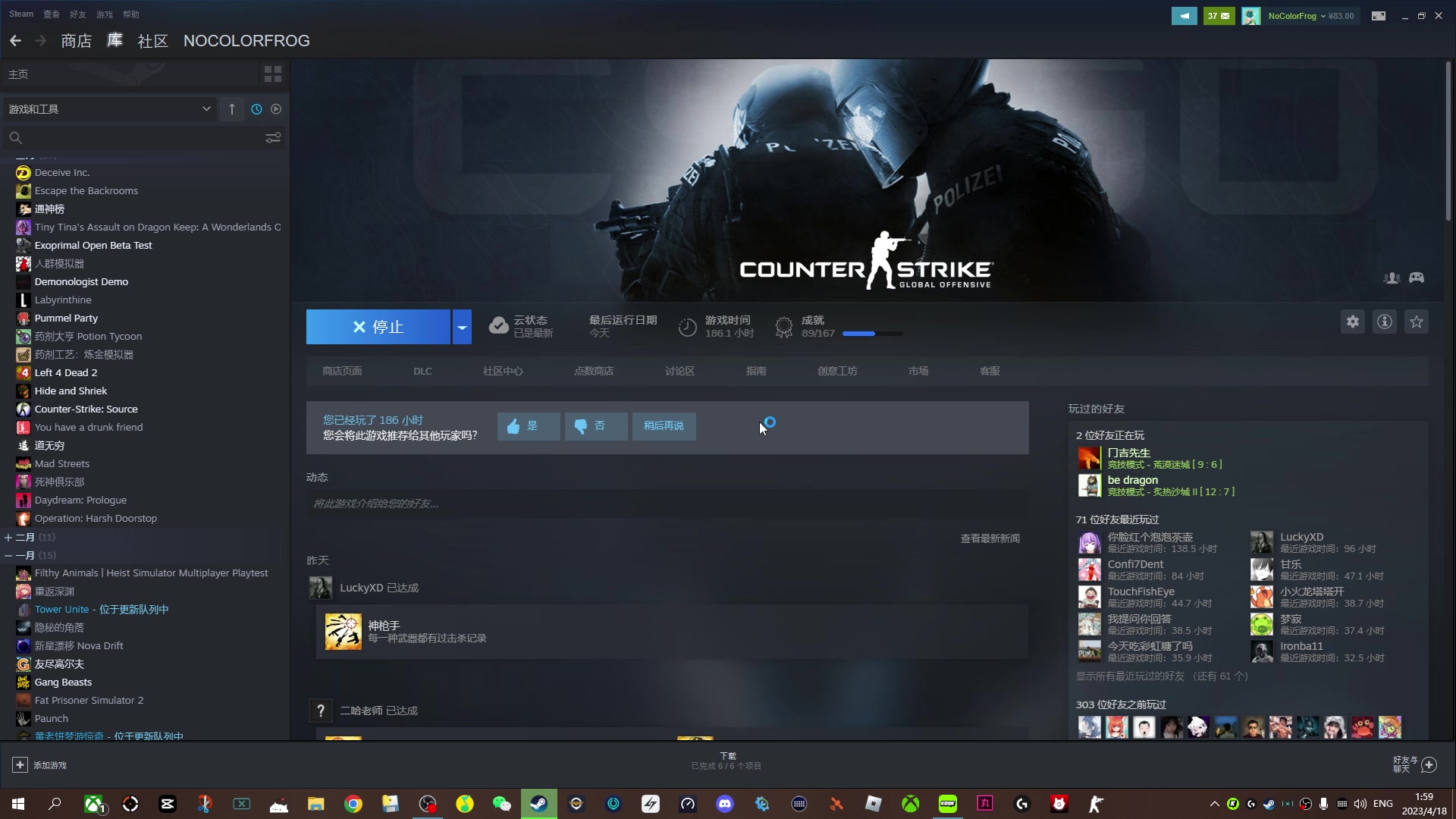Click the 查看最新新闻 link
This screenshot has height=819, width=1456.
[x=990, y=539]
